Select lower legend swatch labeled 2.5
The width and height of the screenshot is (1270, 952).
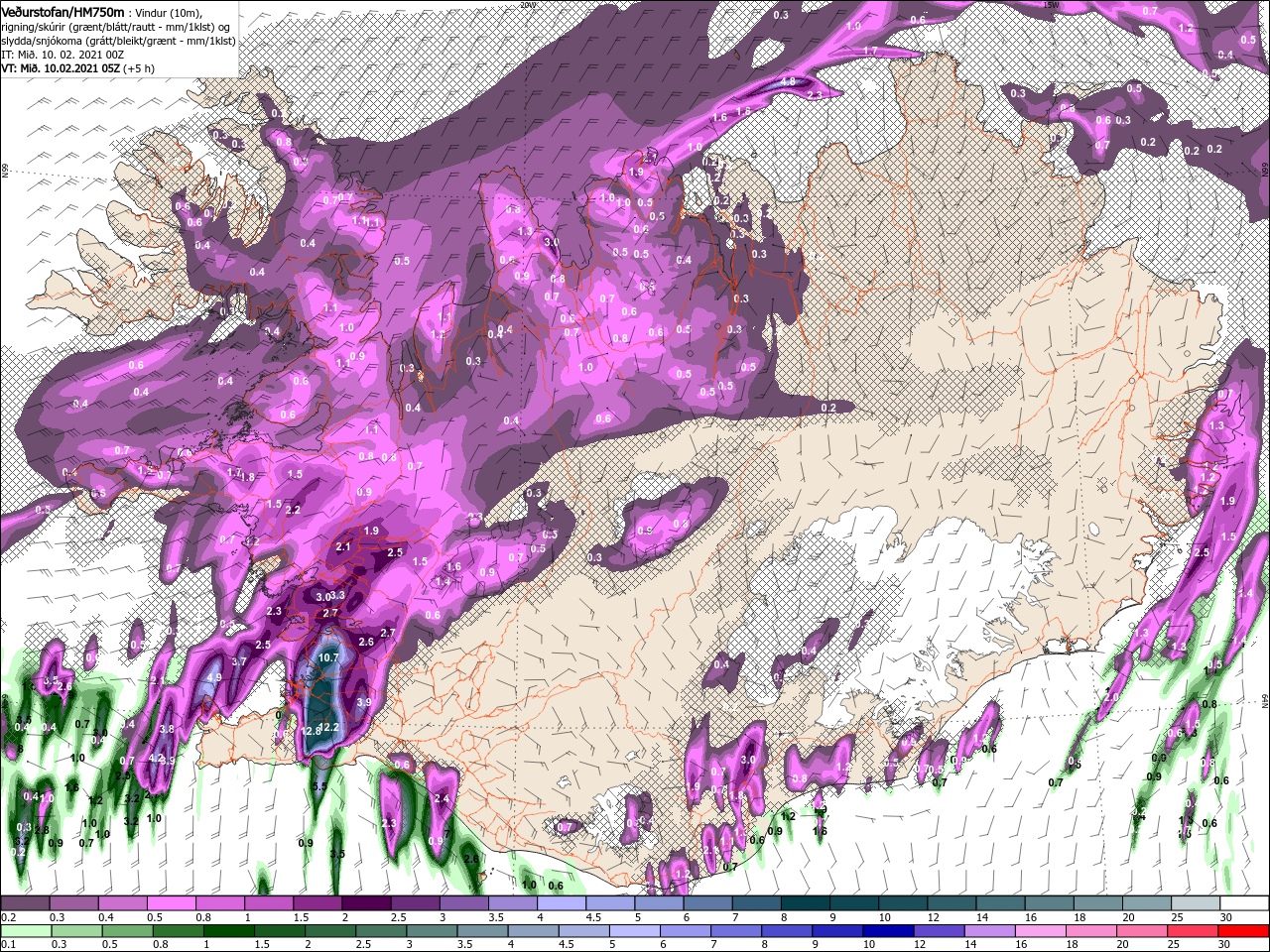[x=381, y=930]
